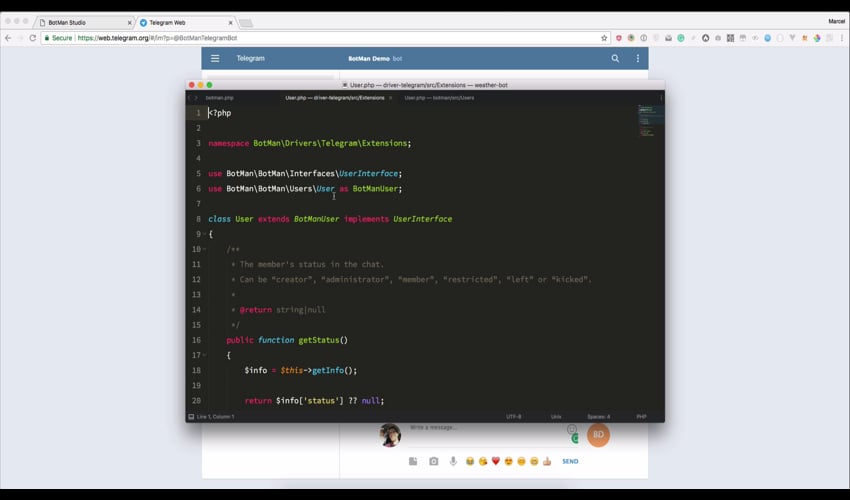This screenshot has height=500, width=850.
Task: Click line number 20 in gutter
Action: tap(196, 401)
